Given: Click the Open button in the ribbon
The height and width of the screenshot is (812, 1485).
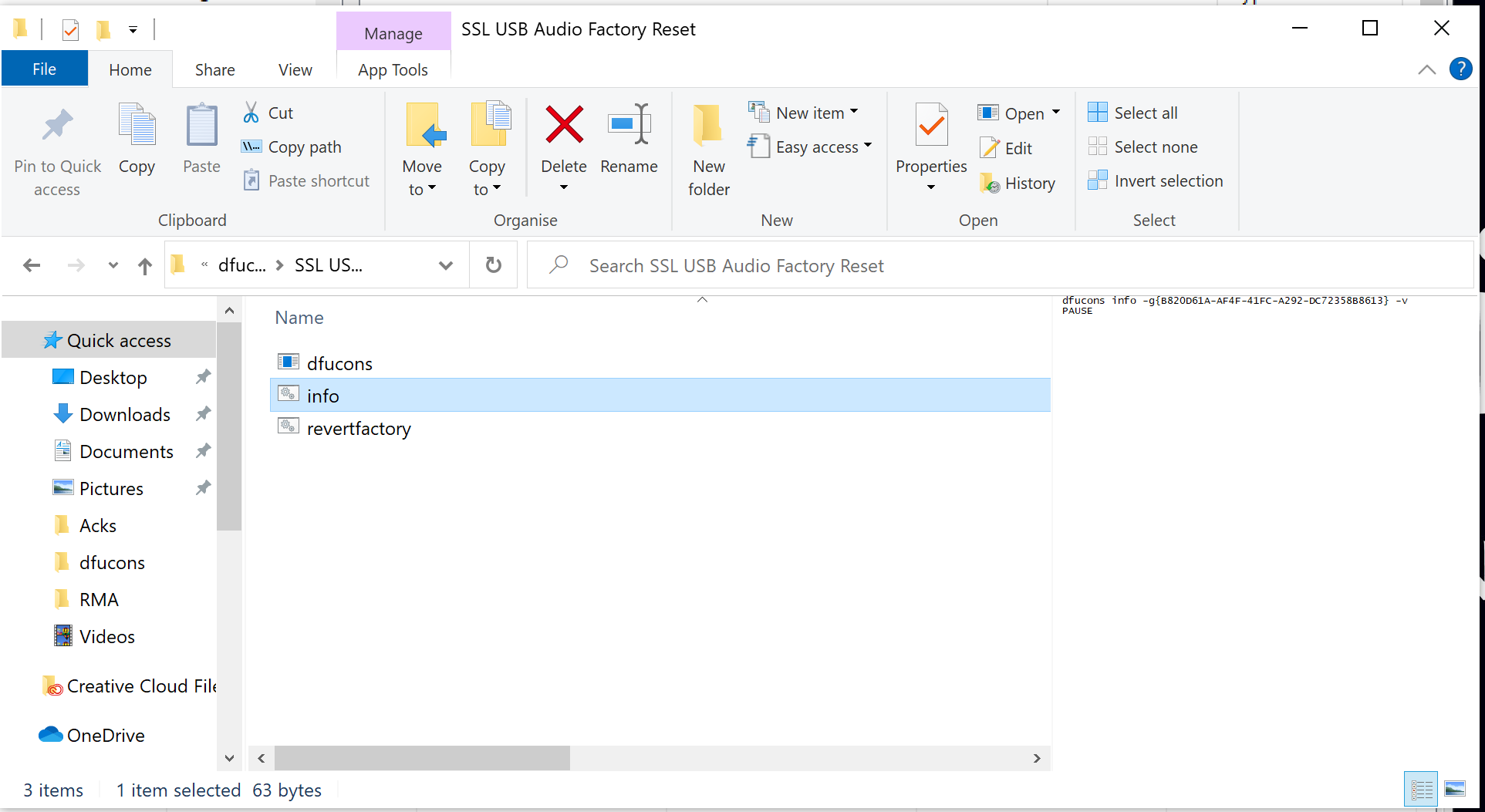Looking at the screenshot, I should (1011, 113).
